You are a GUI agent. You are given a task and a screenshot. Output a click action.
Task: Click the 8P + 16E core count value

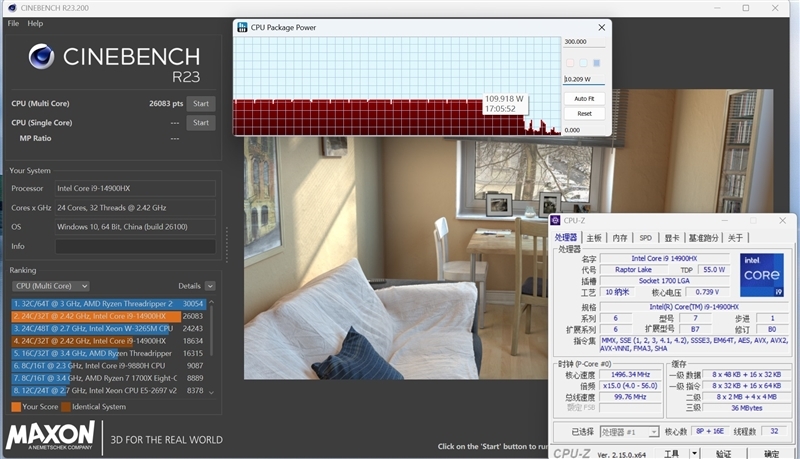pyautogui.click(x=710, y=431)
